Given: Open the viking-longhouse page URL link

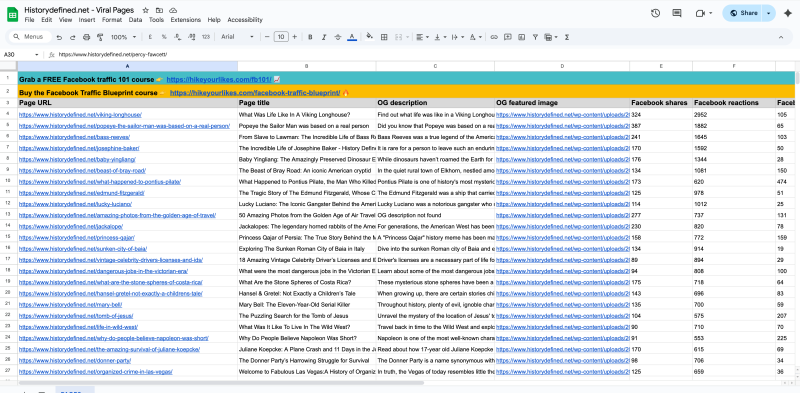Looking at the screenshot, I should 80,115.
